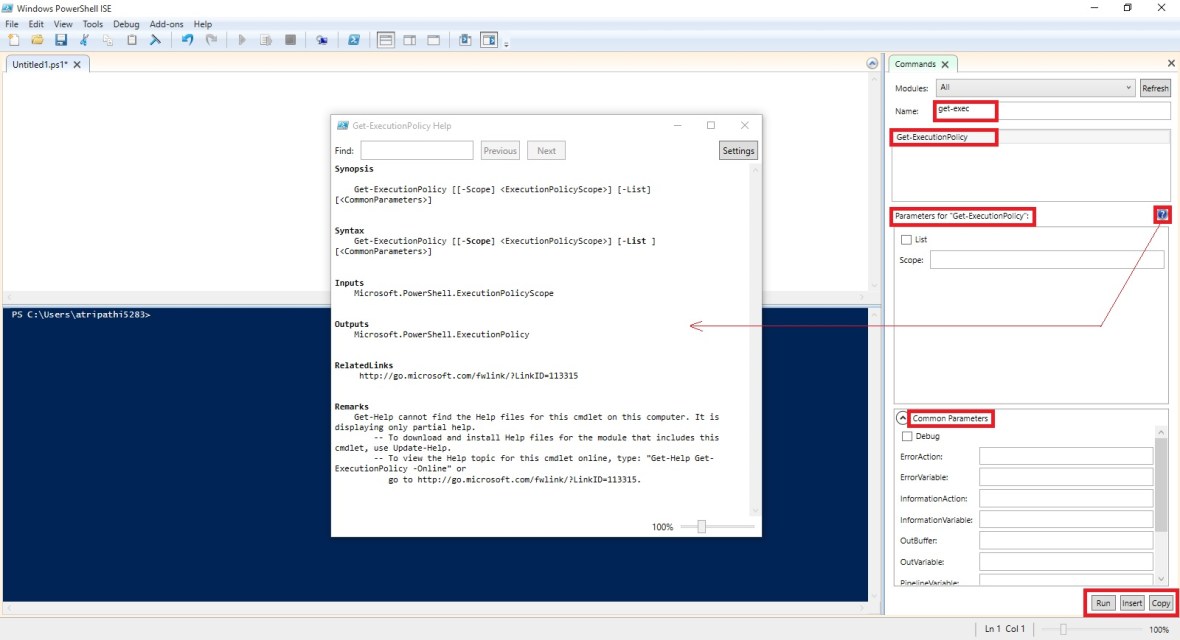1180x640 pixels.
Task: Collapse the Common Parameters section
Action: (902, 419)
